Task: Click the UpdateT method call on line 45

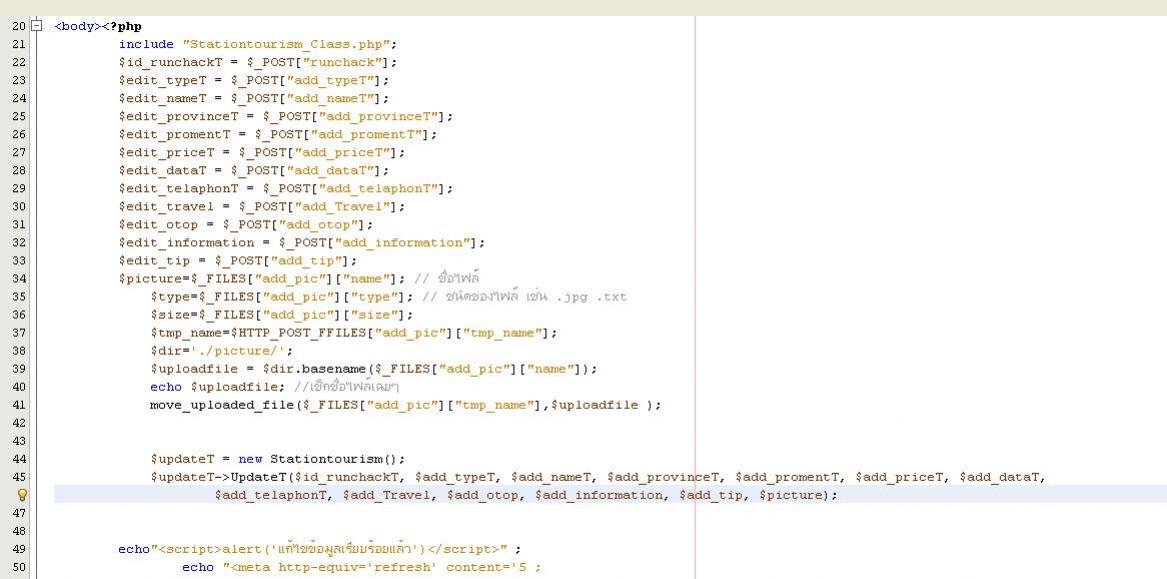Action: click(261, 477)
